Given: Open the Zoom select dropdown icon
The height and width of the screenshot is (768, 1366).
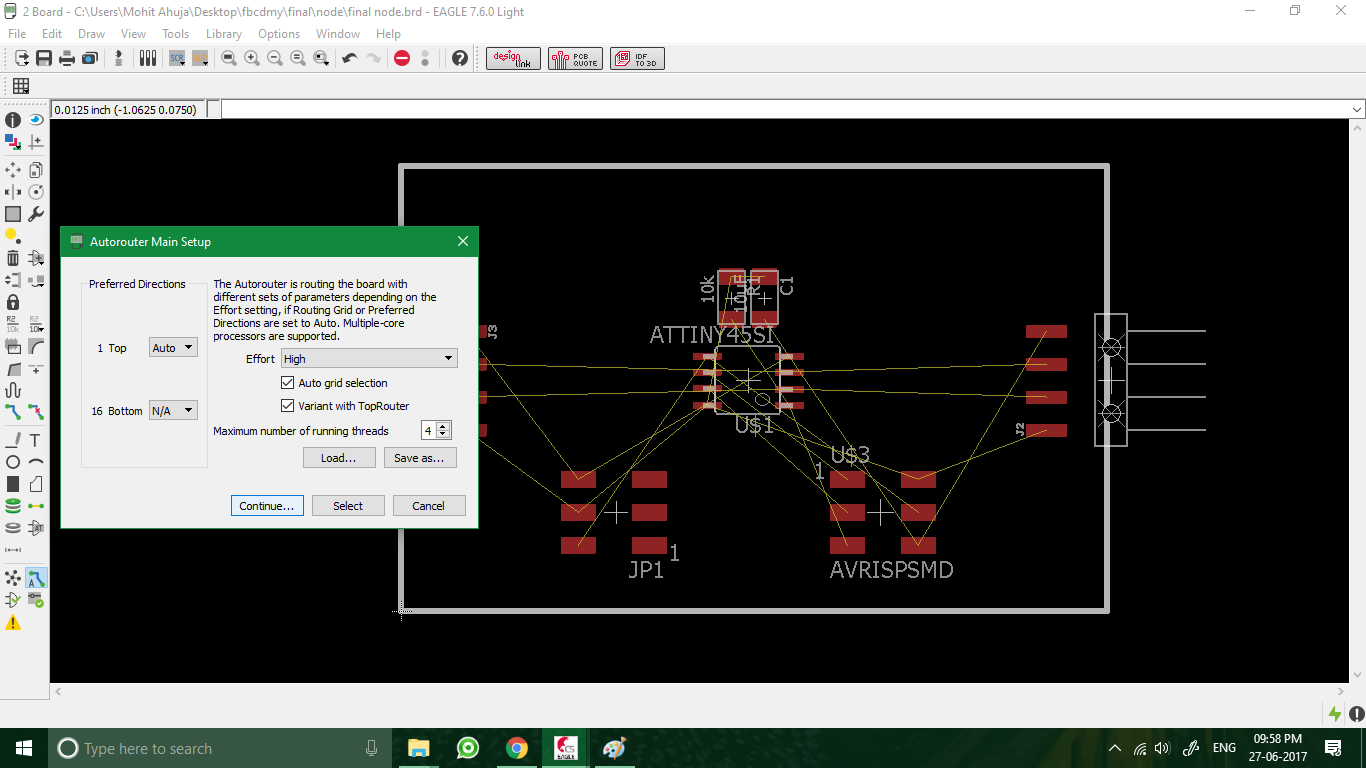Looking at the screenshot, I should click(321, 59).
